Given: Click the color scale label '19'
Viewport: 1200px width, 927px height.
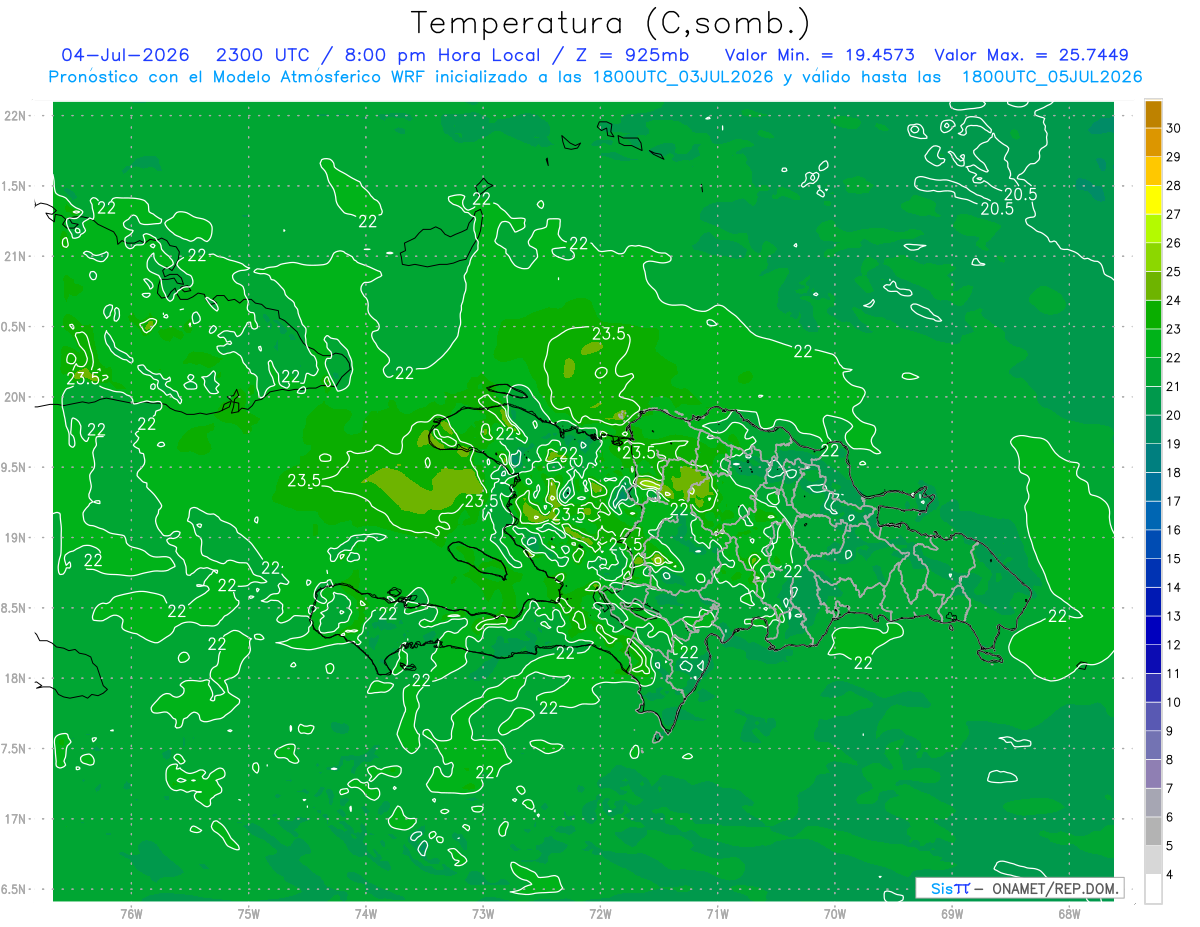Looking at the screenshot, I should tap(1174, 444).
